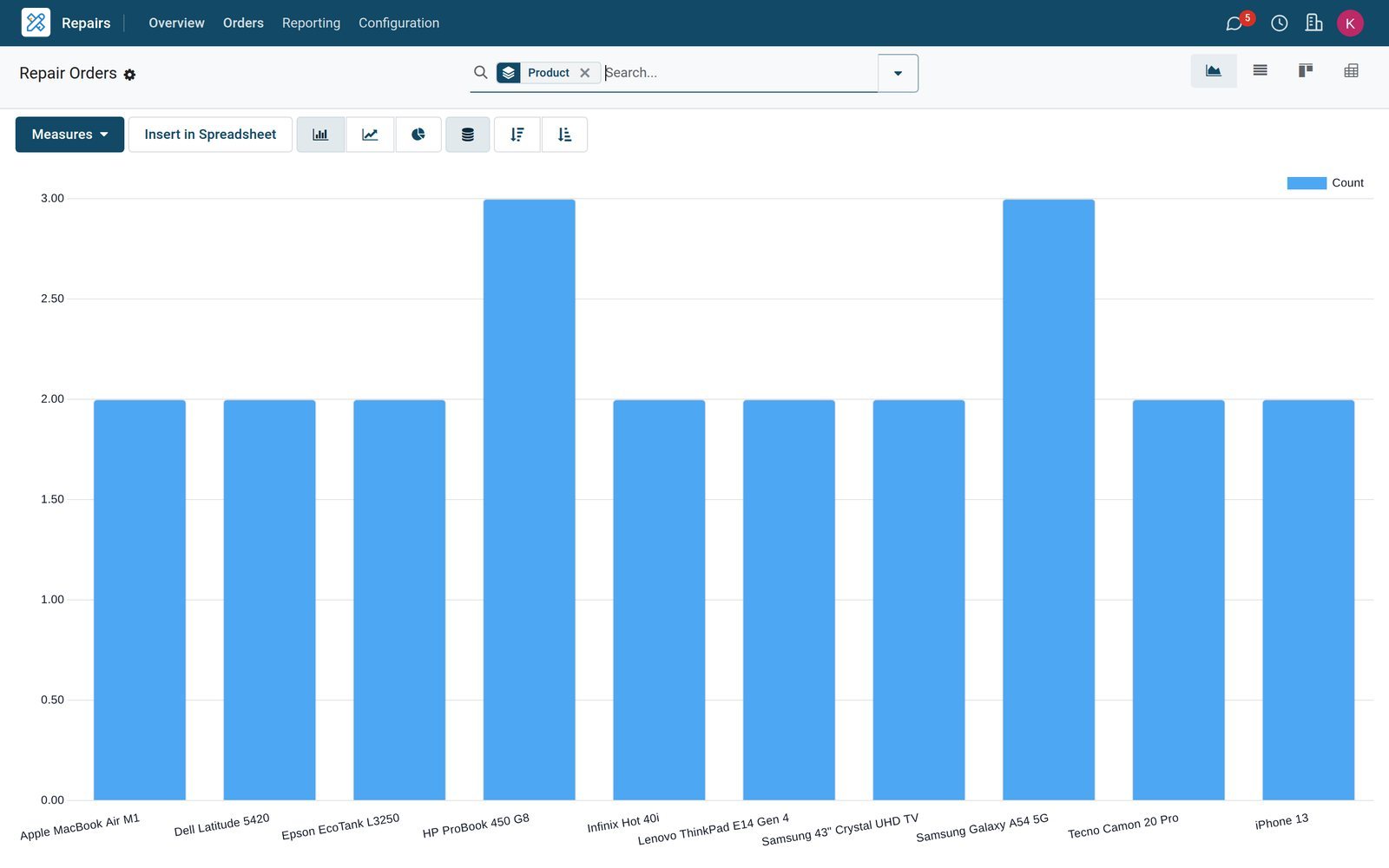Sort the chart in descending order

coord(517,135)
